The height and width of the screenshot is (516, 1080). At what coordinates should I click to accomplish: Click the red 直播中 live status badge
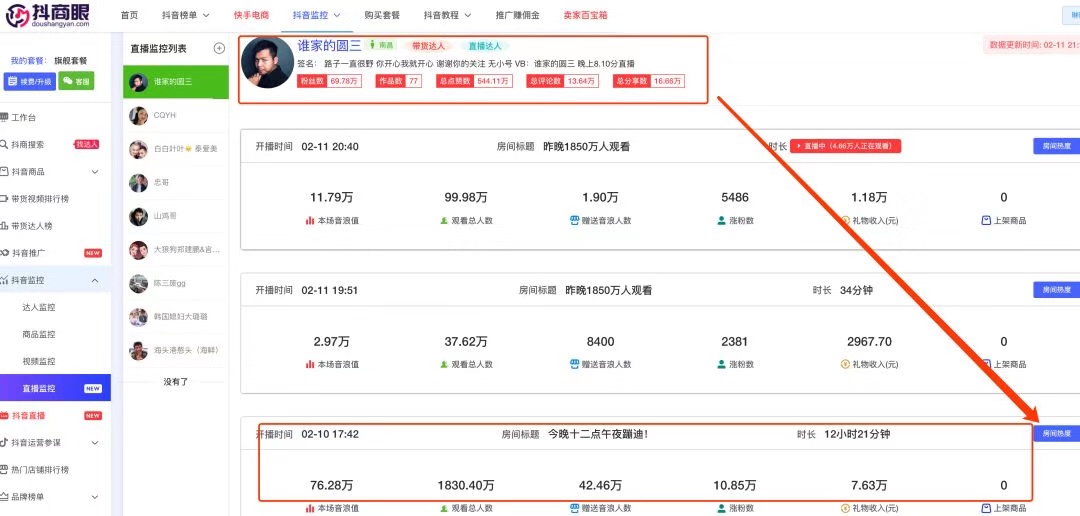point(846,146)
